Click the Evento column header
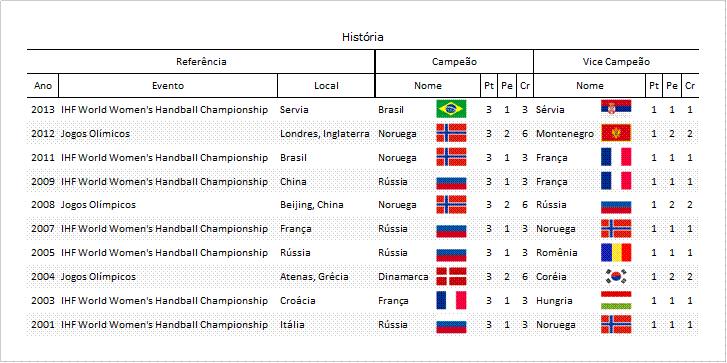The image size is (727, 363). (x=168, y=86)
